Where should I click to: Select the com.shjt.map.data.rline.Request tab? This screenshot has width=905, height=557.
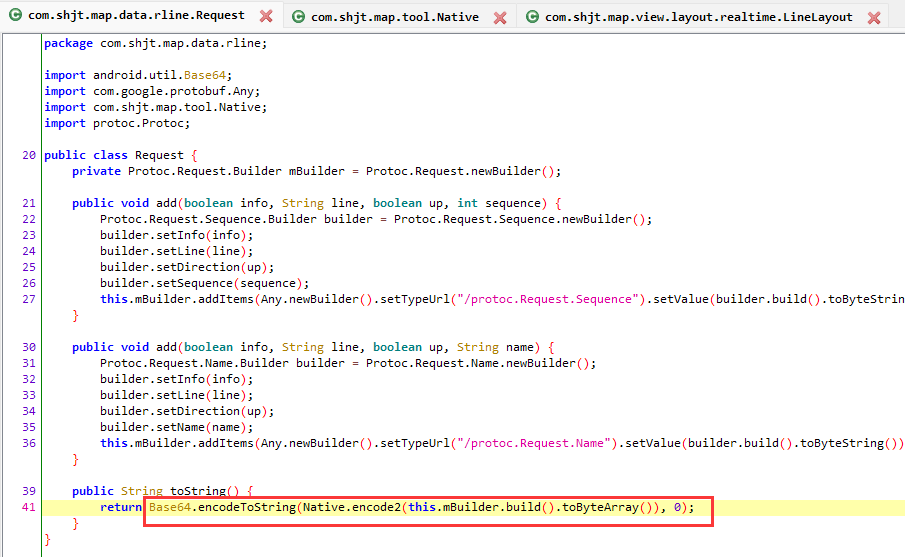[135, 16]
